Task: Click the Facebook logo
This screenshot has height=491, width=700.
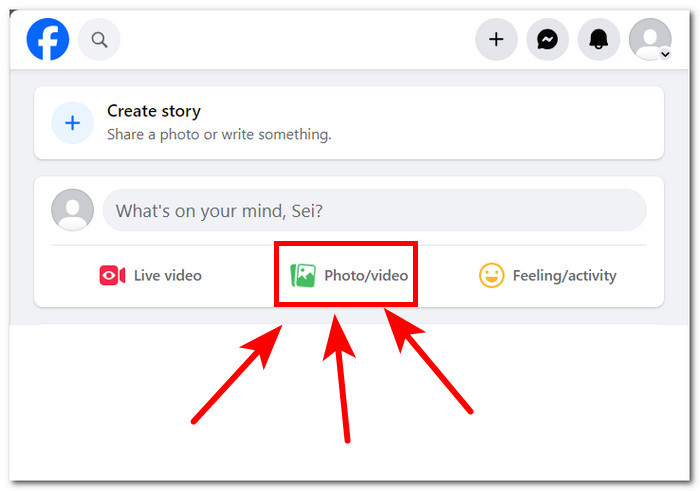Action: point(48,40)
